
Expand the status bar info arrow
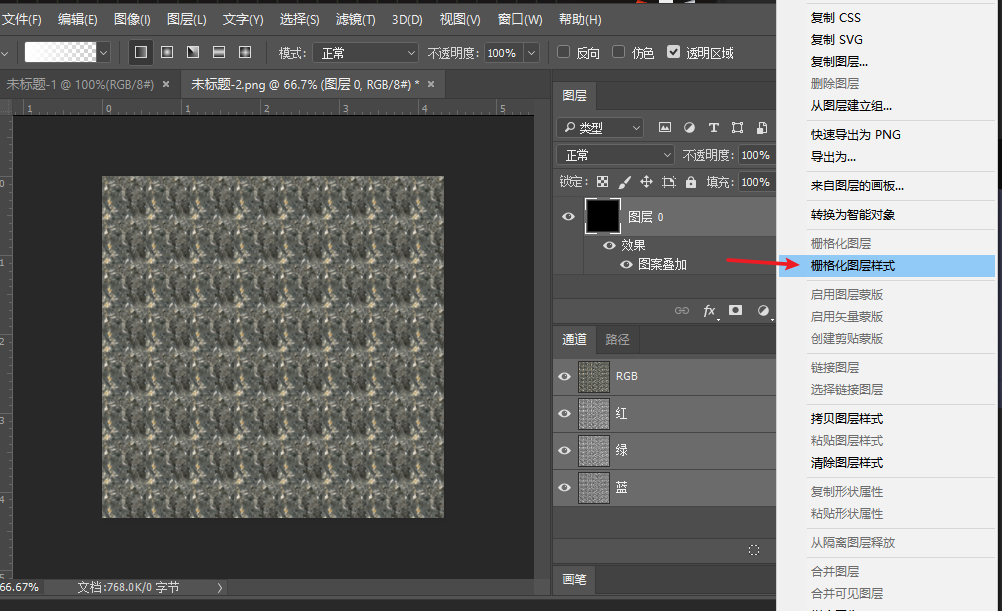220,587
